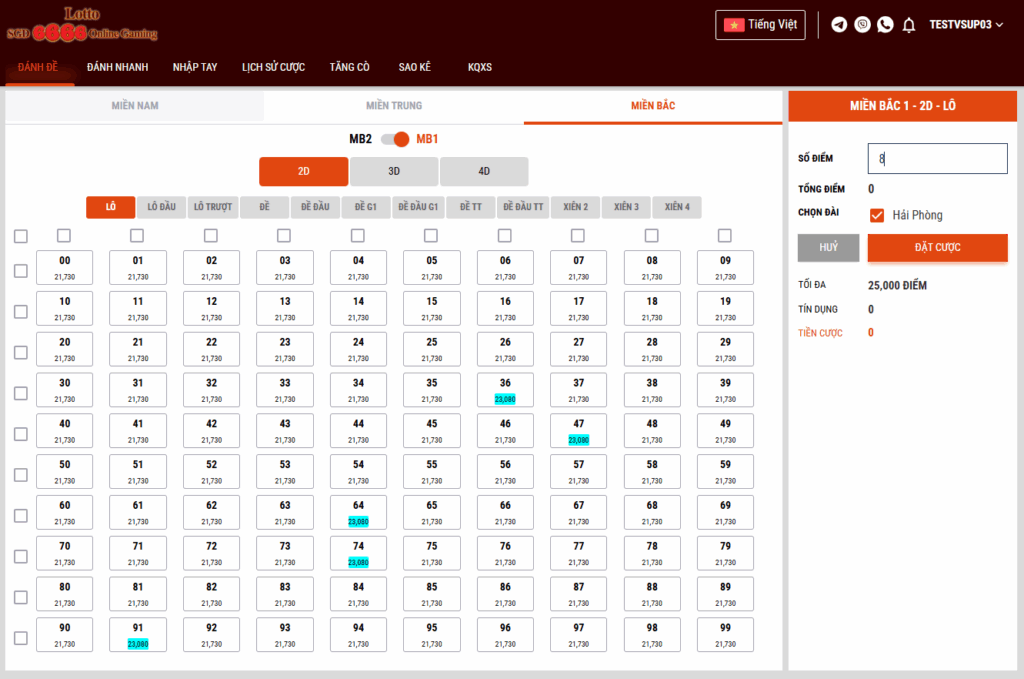Open the LỊCH SỬ CƯỢC menu
Image resolution: width=1024 pixels, height=679 pixels.
click(x=273, y=67)
